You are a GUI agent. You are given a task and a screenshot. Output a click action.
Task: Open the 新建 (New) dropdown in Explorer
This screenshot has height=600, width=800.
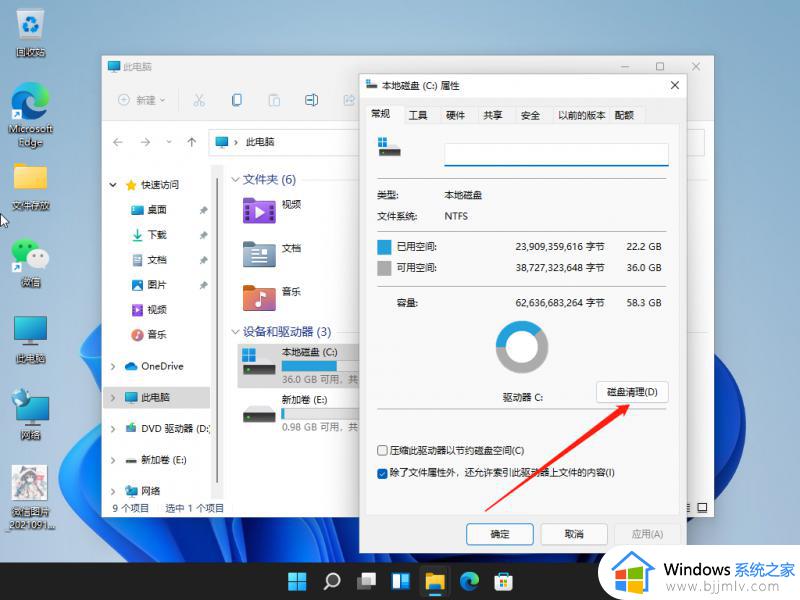[x=142, y=100]
